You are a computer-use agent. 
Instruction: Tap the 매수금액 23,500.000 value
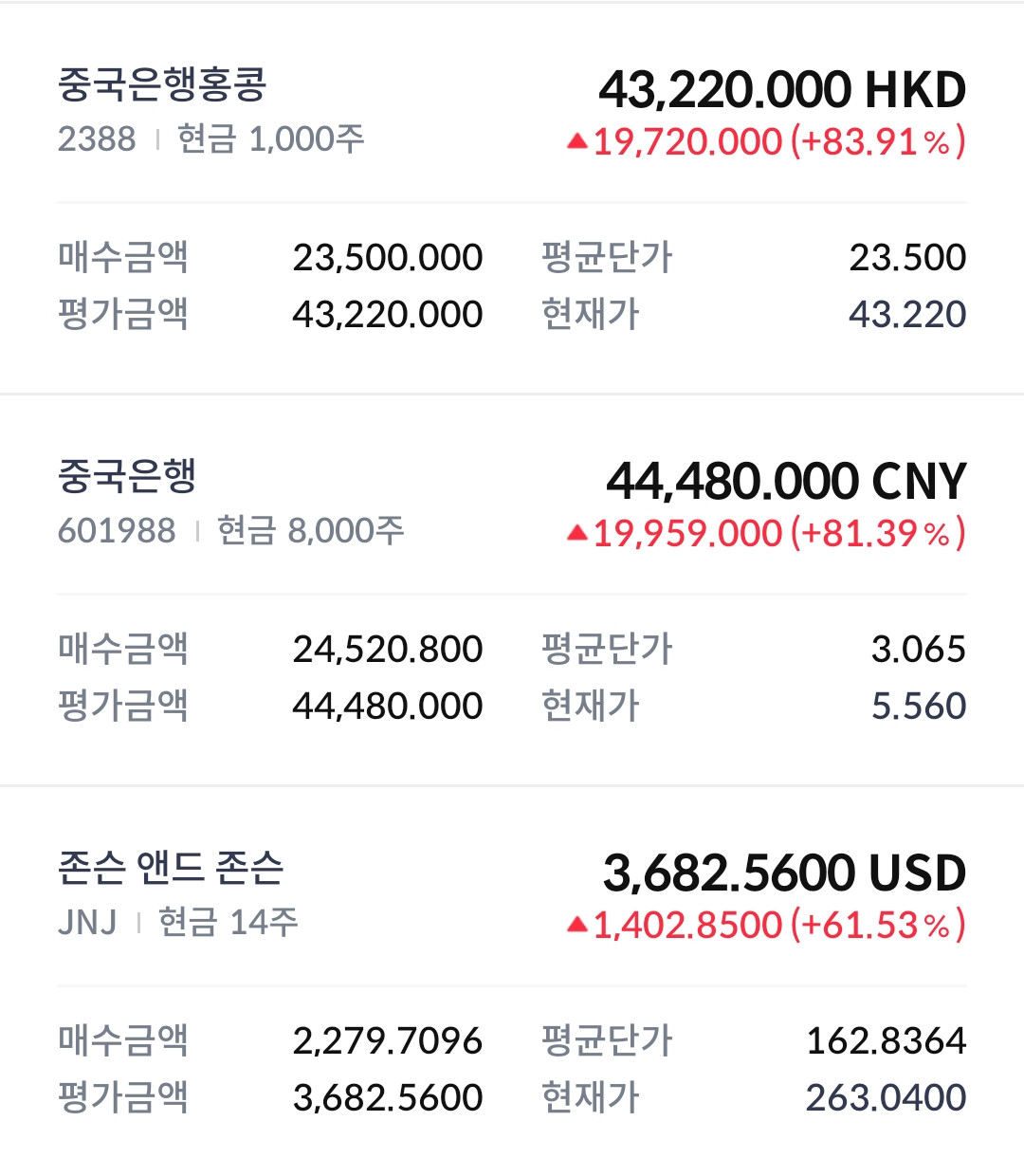388,258
